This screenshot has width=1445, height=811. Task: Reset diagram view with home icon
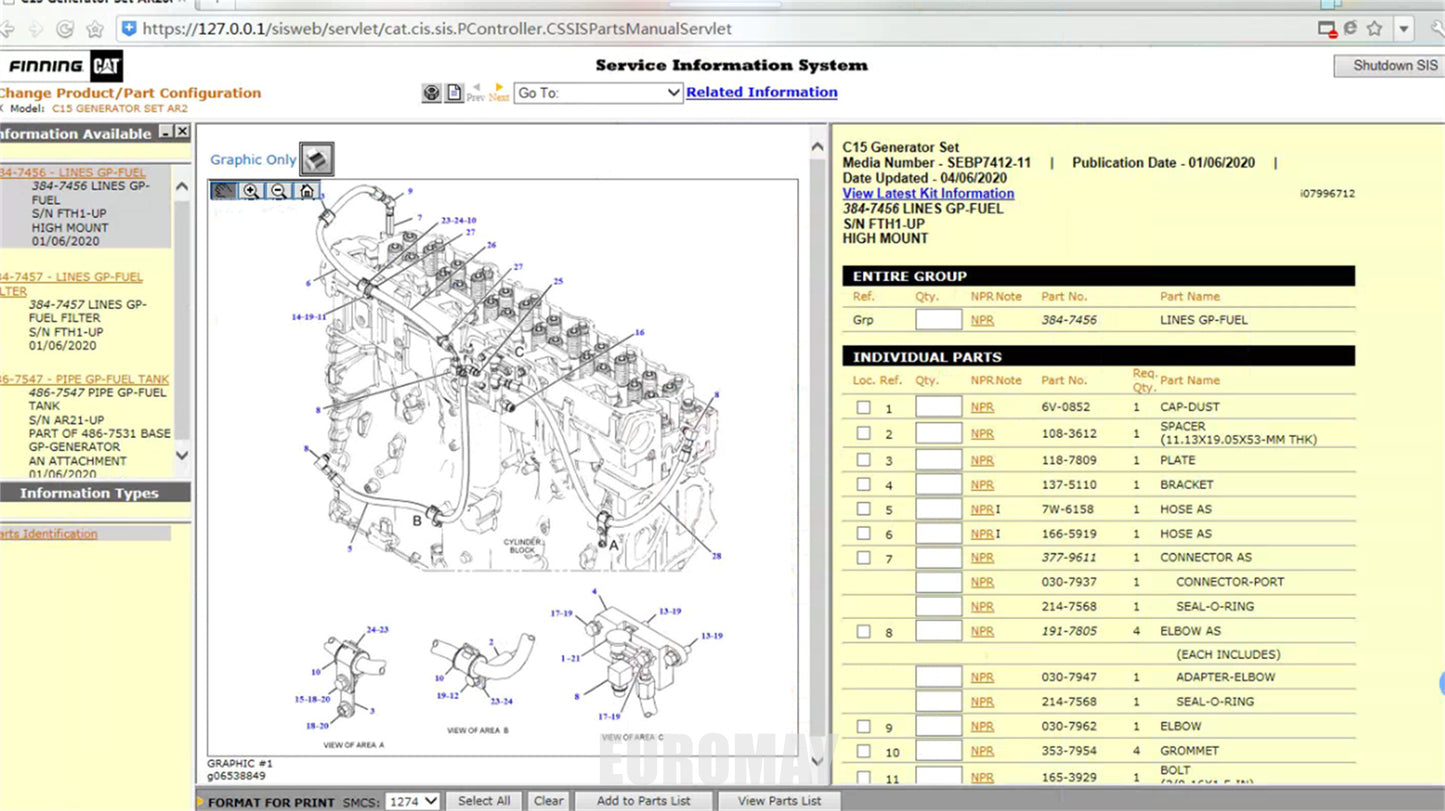[x=307, y=191]
